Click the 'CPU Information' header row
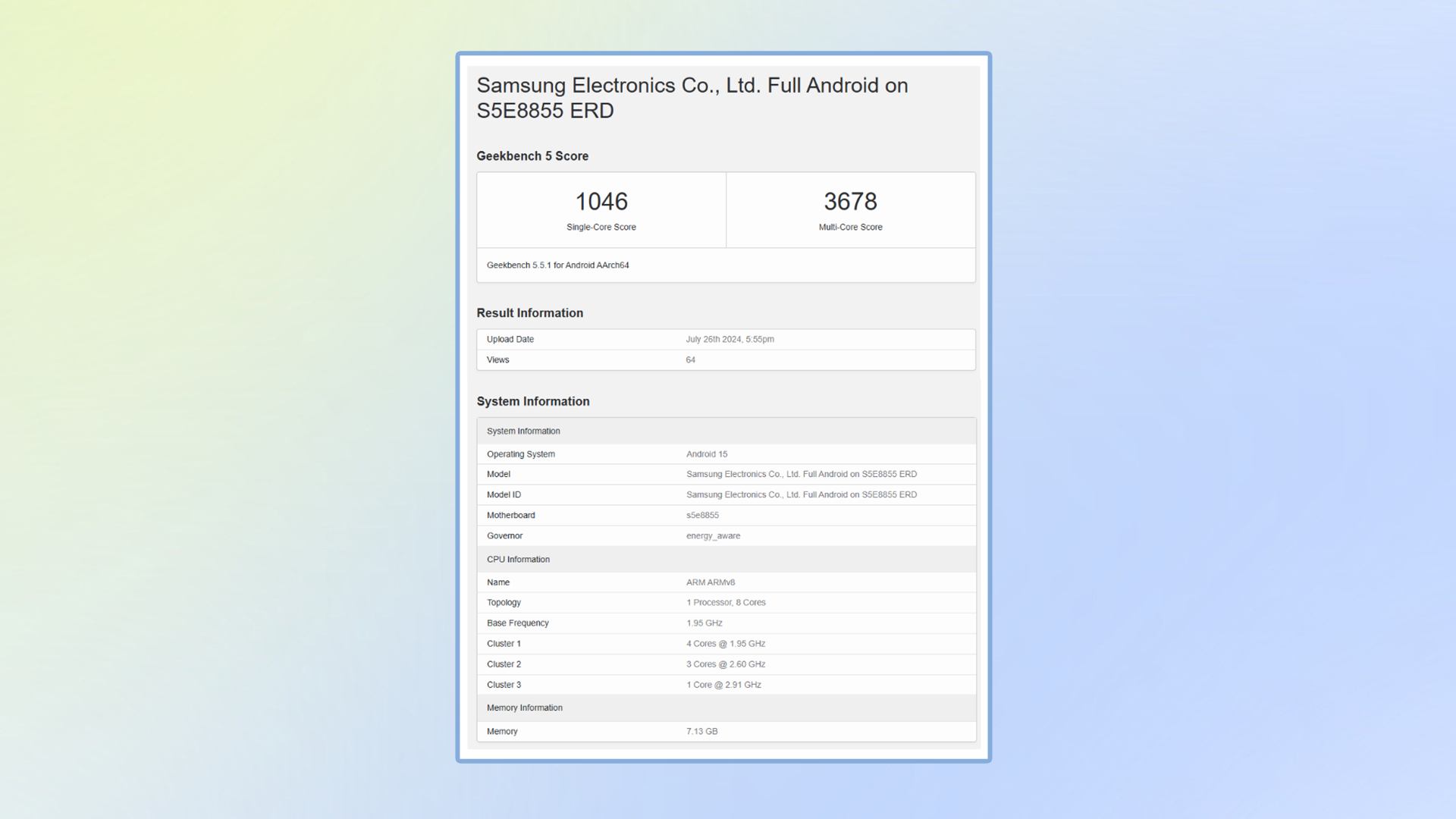Screen dimensions: 1456x819 point(726,560)
